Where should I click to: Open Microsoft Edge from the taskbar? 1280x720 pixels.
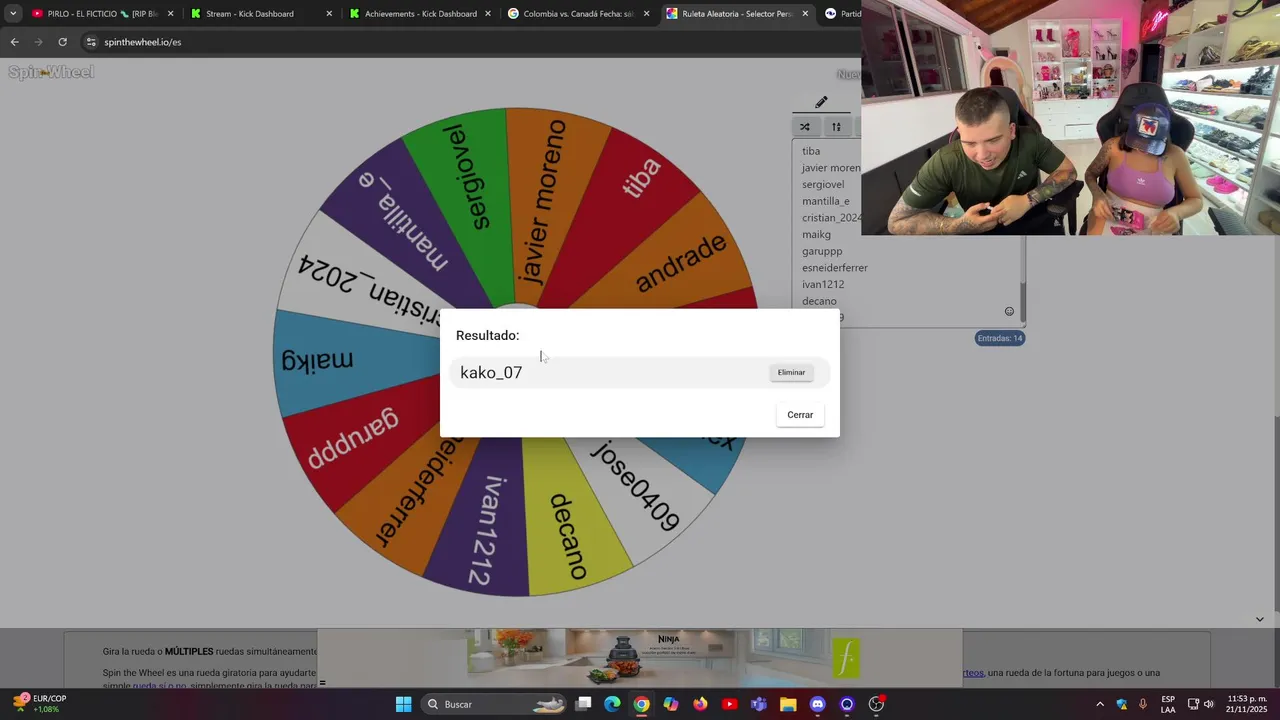(612, 704)
